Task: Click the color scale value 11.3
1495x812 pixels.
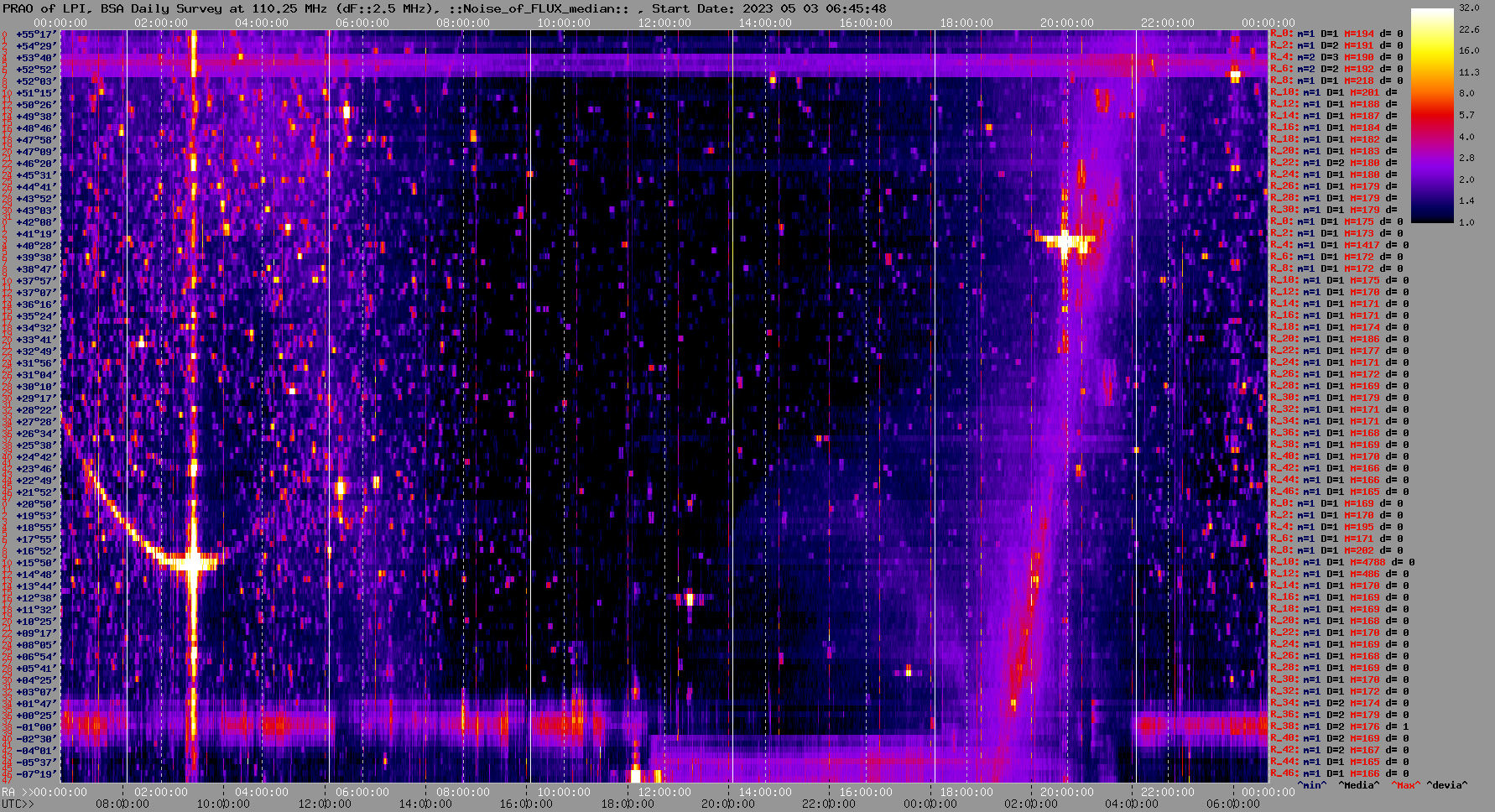Action: (1469, 72)
